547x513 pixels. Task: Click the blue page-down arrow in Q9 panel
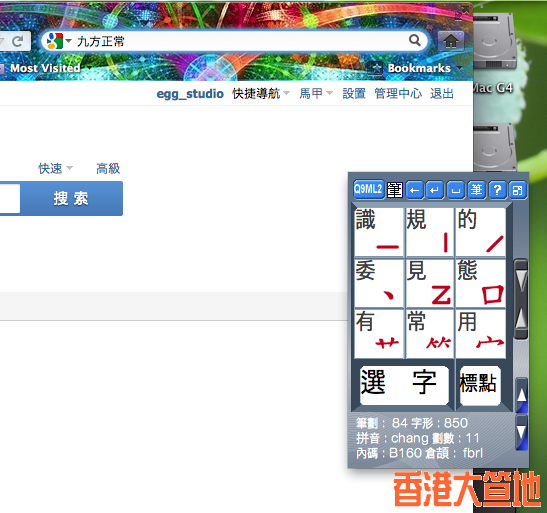(x=521, y=432)
